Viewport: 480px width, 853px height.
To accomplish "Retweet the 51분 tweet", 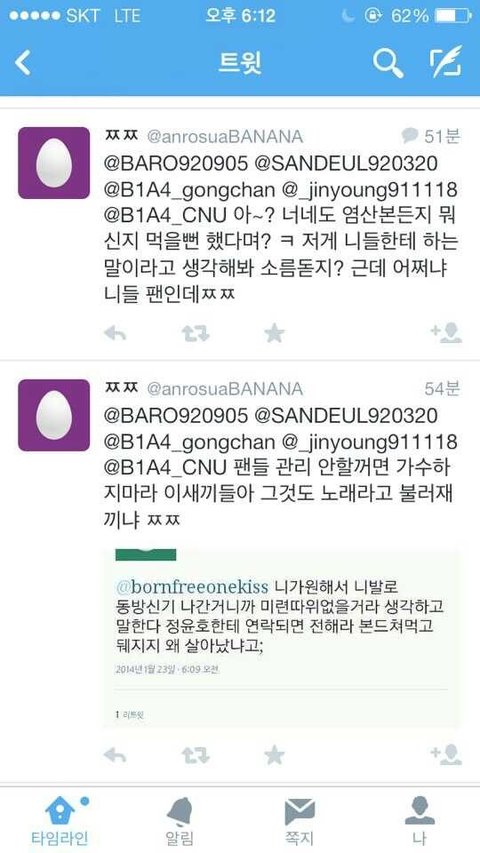I will (195, 332).
